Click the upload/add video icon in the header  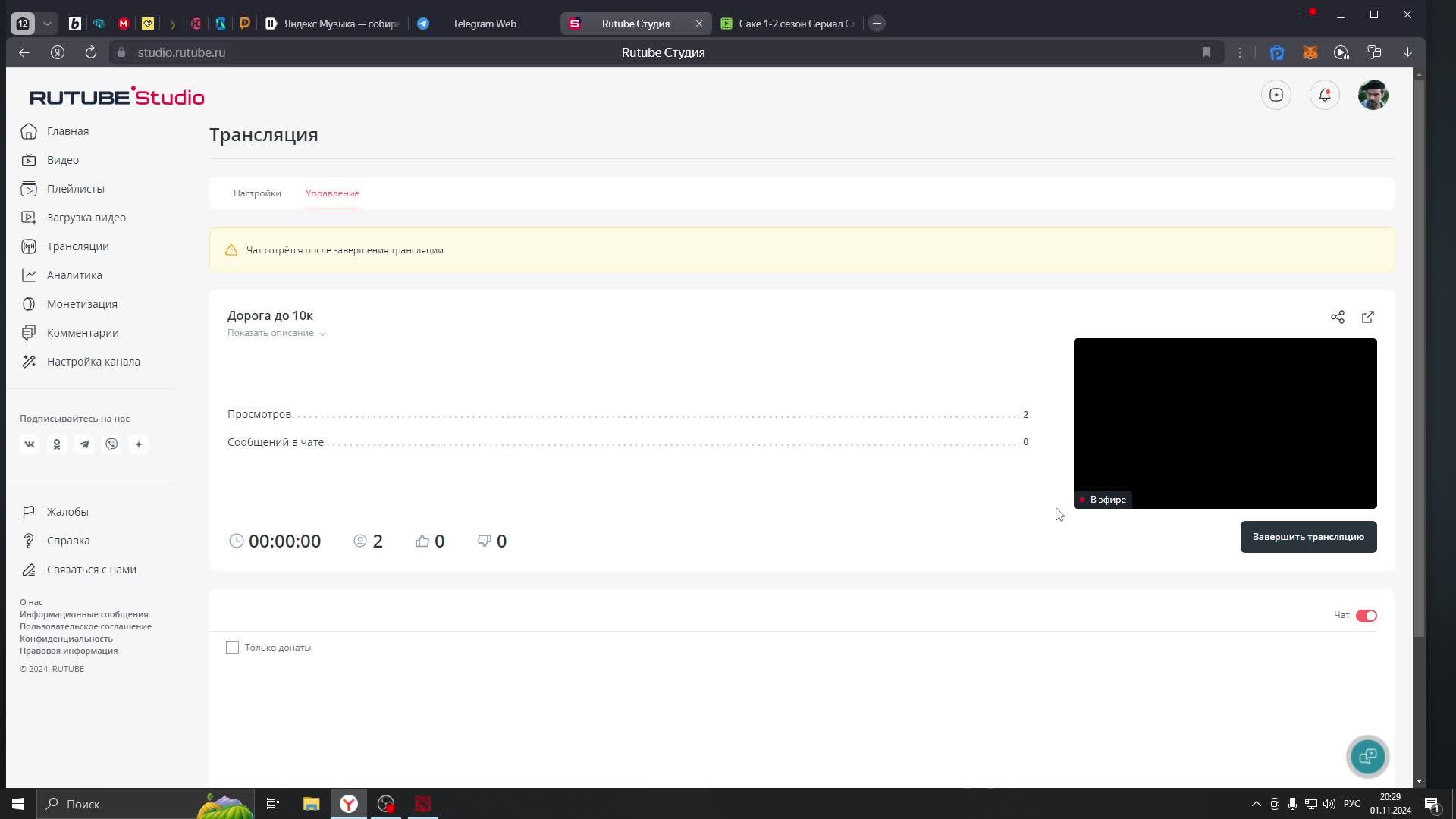pos(1276,95)
